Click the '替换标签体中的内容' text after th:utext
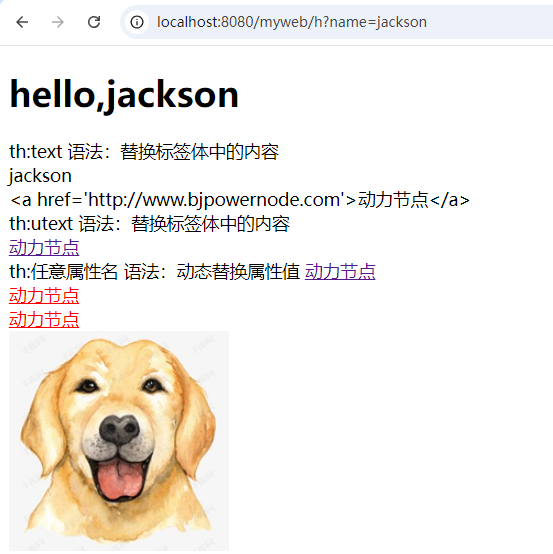 (211, 224)
